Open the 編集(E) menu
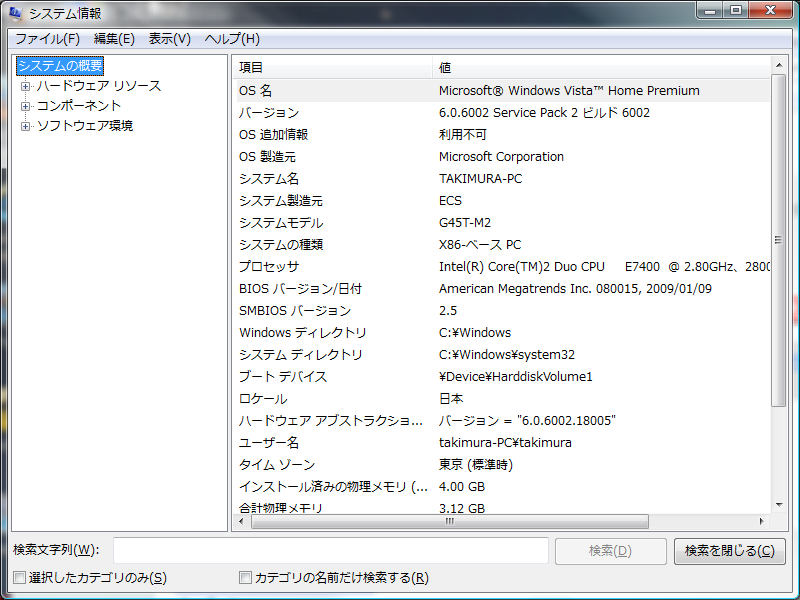The image size is (800, 600). [114, 39]
